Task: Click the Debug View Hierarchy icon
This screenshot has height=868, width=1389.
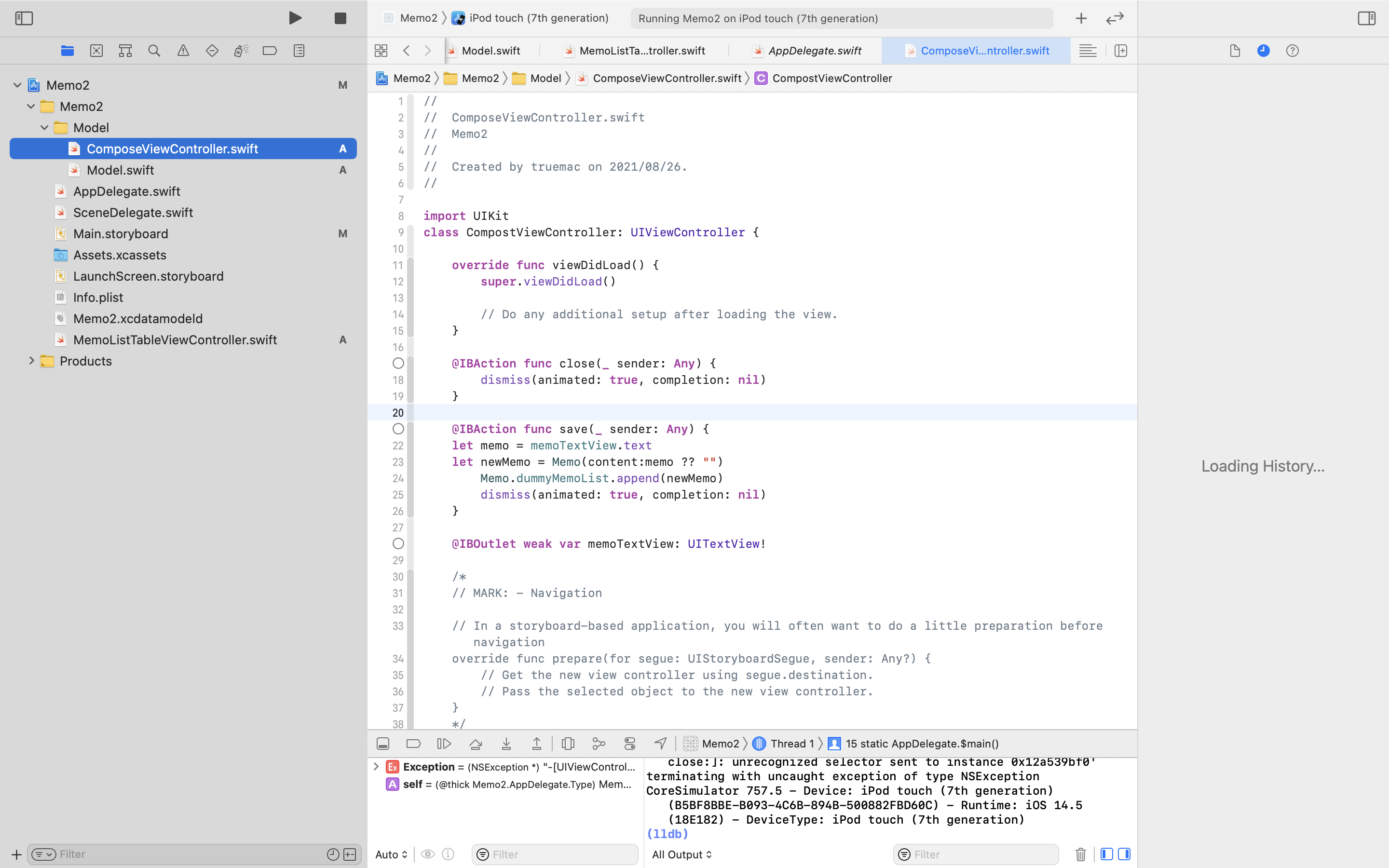Action: [x=568, y=744]
